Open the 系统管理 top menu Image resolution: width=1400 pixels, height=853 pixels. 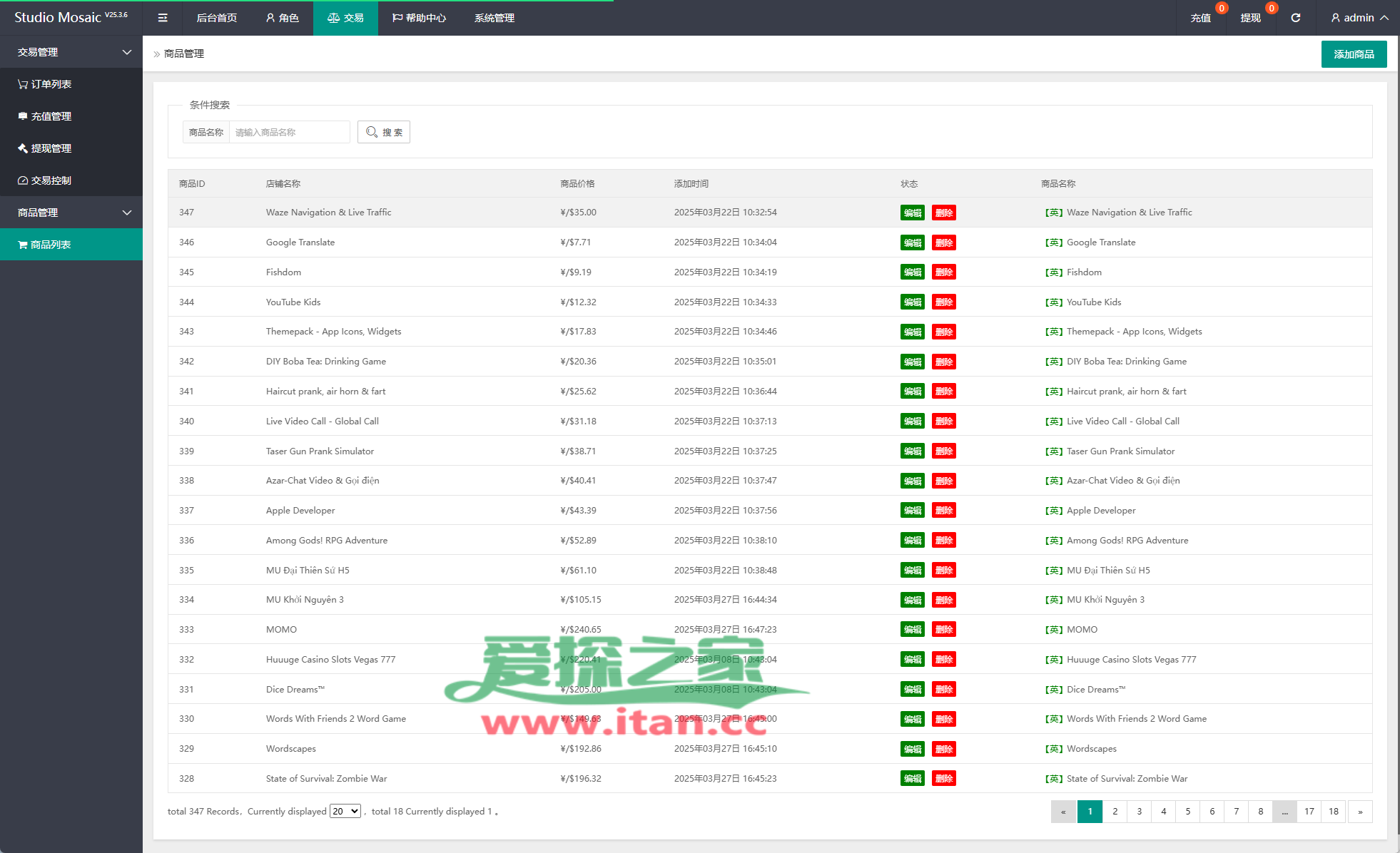(x=494, y=18)
